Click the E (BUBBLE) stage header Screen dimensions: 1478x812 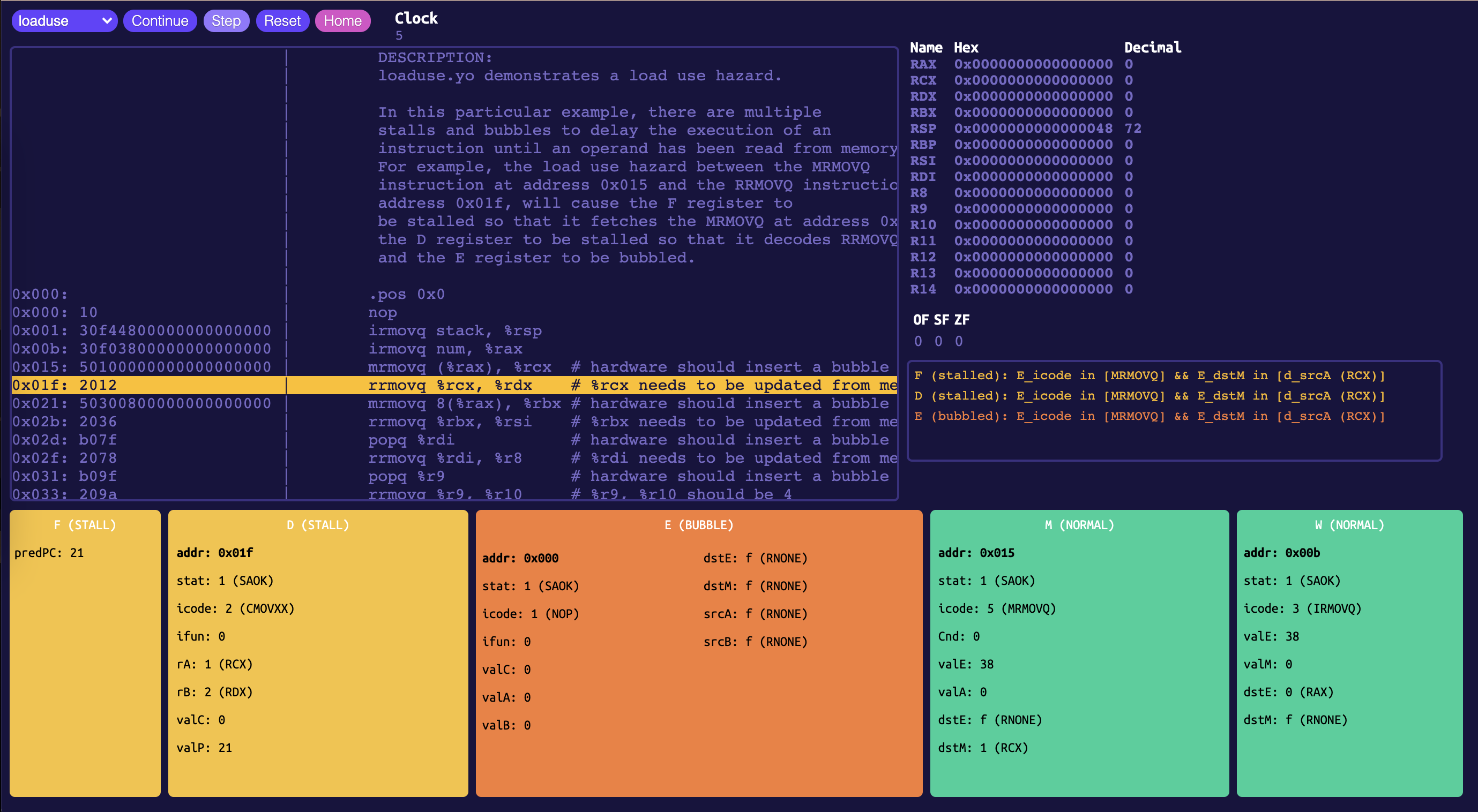pos(699,525)
